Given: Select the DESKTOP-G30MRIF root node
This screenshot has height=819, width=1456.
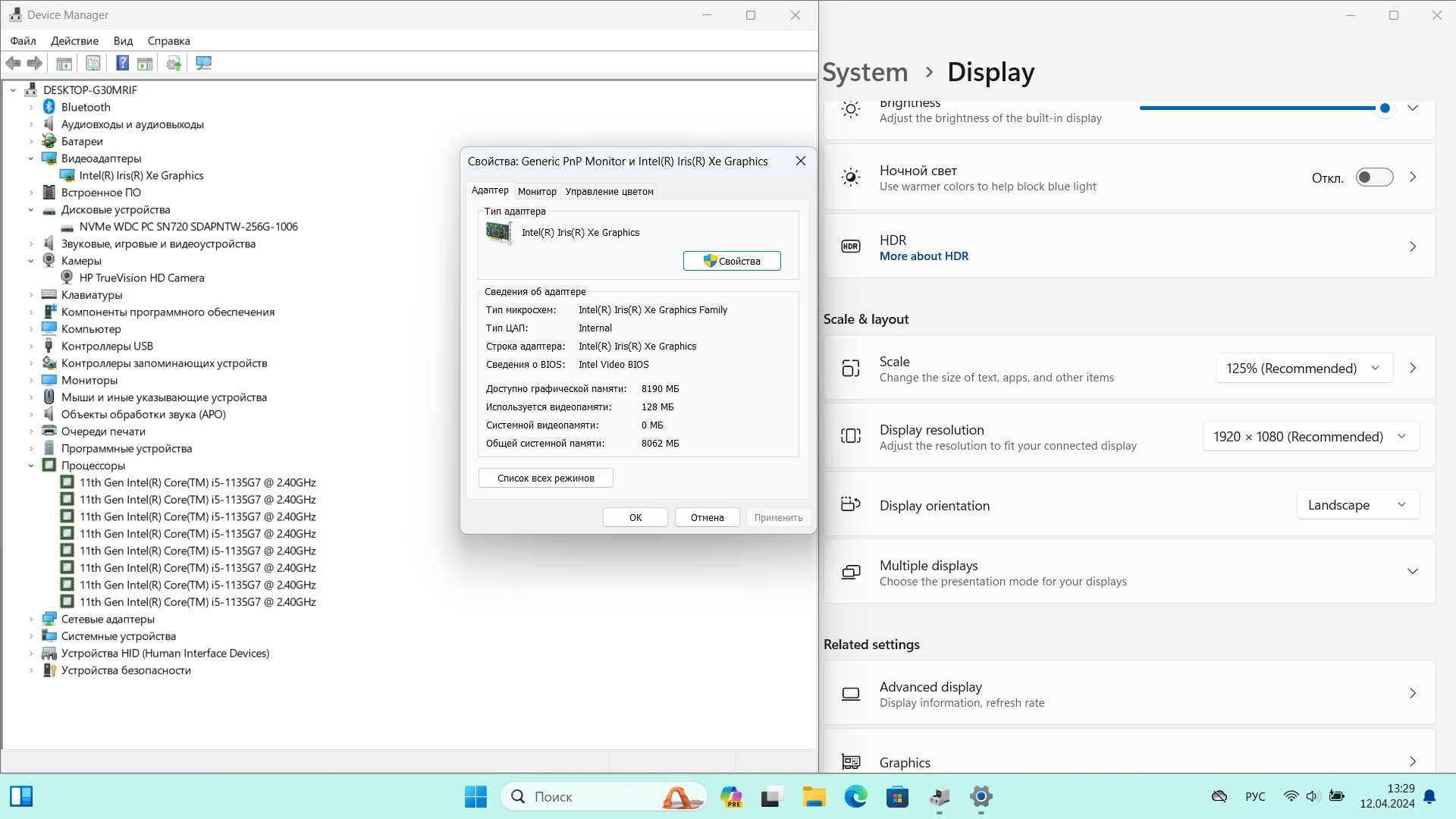Looking at the screenshot, I should (90, 90).
